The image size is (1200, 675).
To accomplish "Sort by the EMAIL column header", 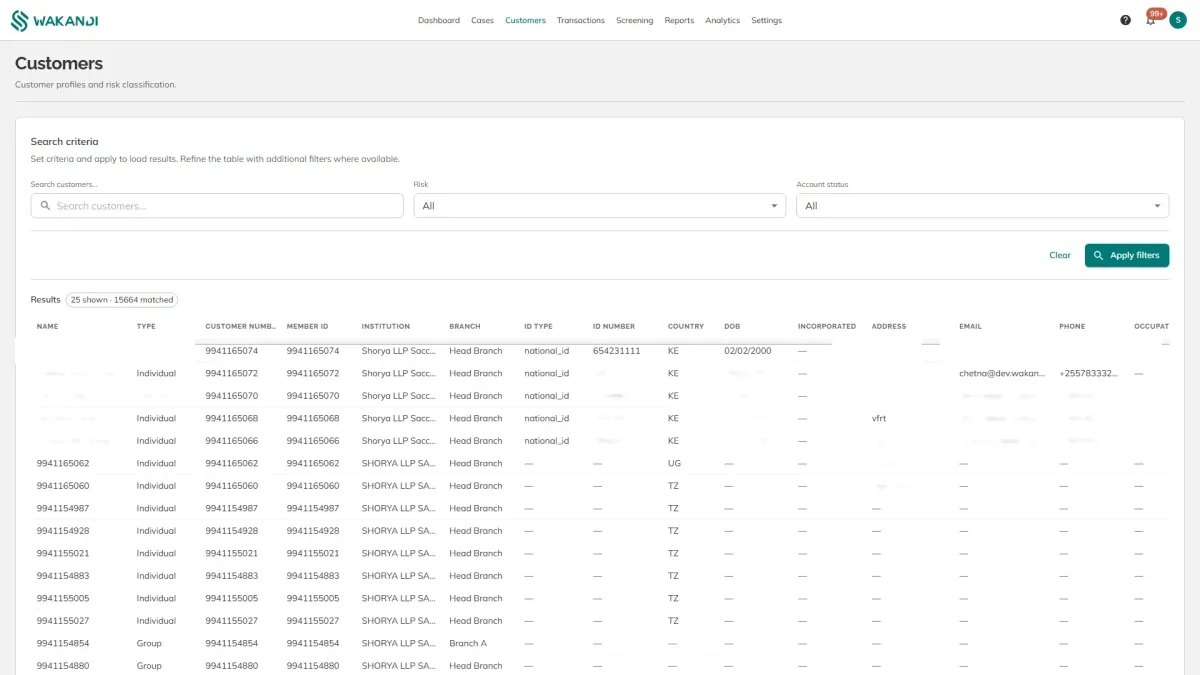I will point(971,326).
